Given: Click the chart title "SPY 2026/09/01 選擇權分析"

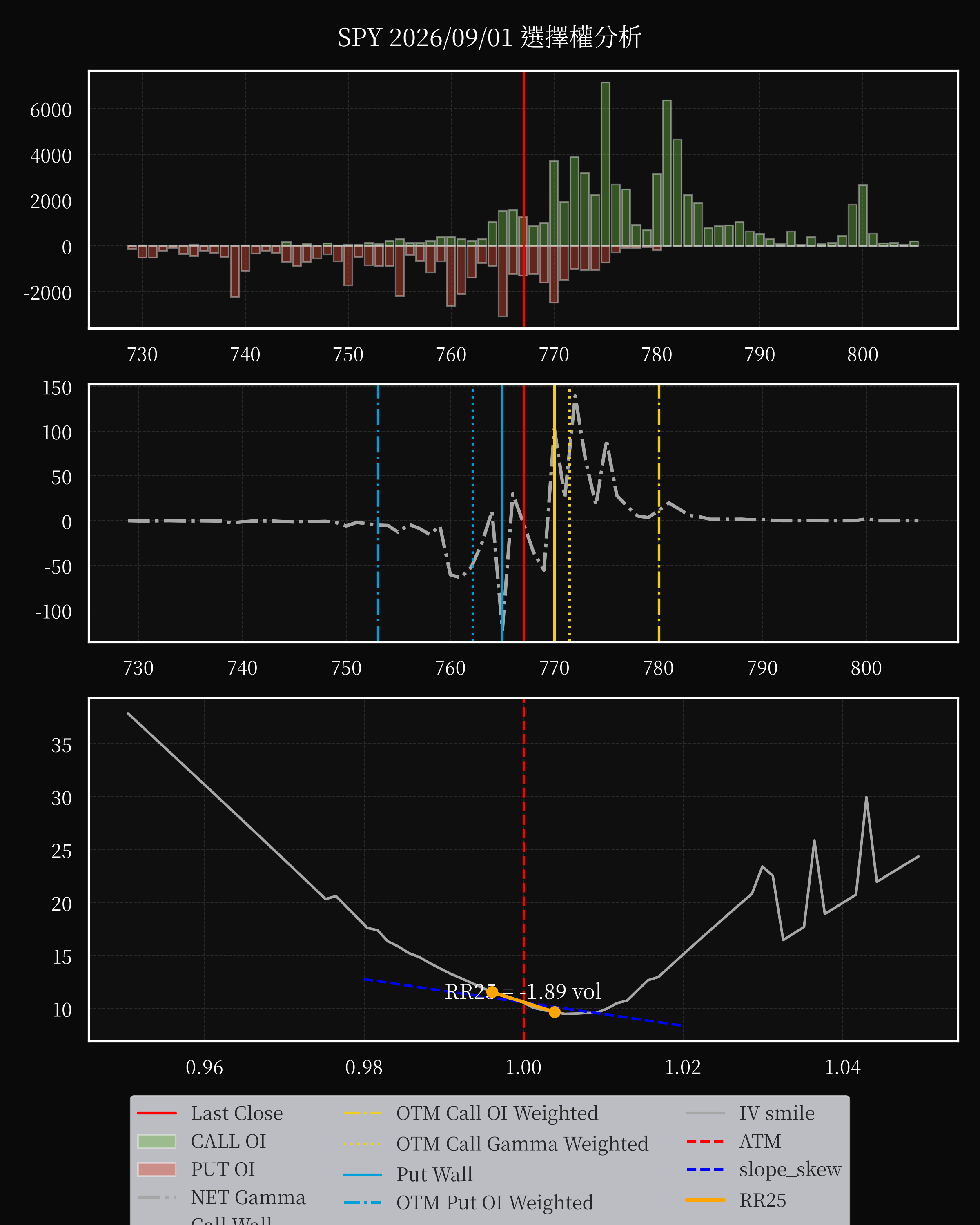Looking at the screenshot, I should pos(489,38).
